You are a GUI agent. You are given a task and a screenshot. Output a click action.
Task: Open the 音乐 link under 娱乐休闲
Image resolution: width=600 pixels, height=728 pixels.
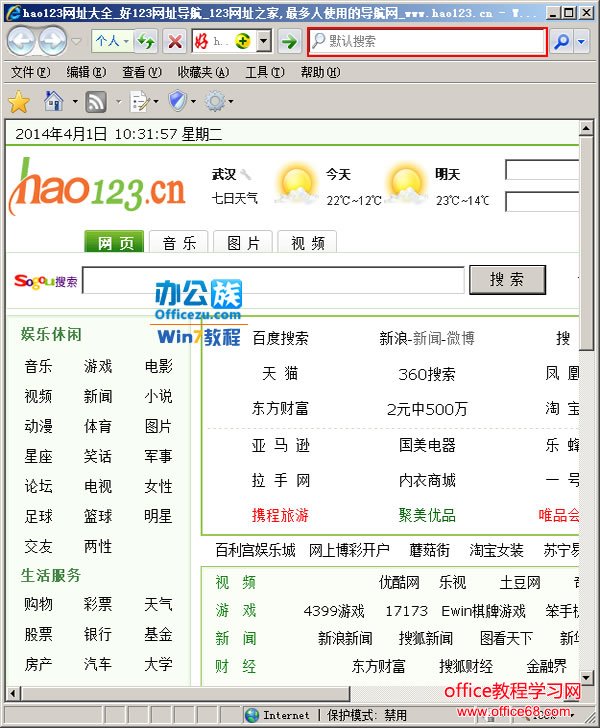coord(38,366)
